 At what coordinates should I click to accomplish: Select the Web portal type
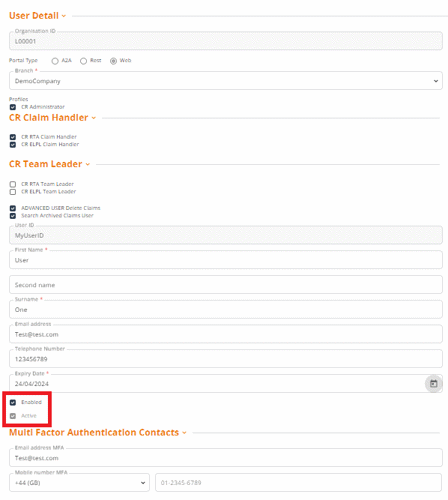pyautogui.click(x=113, y=61)
